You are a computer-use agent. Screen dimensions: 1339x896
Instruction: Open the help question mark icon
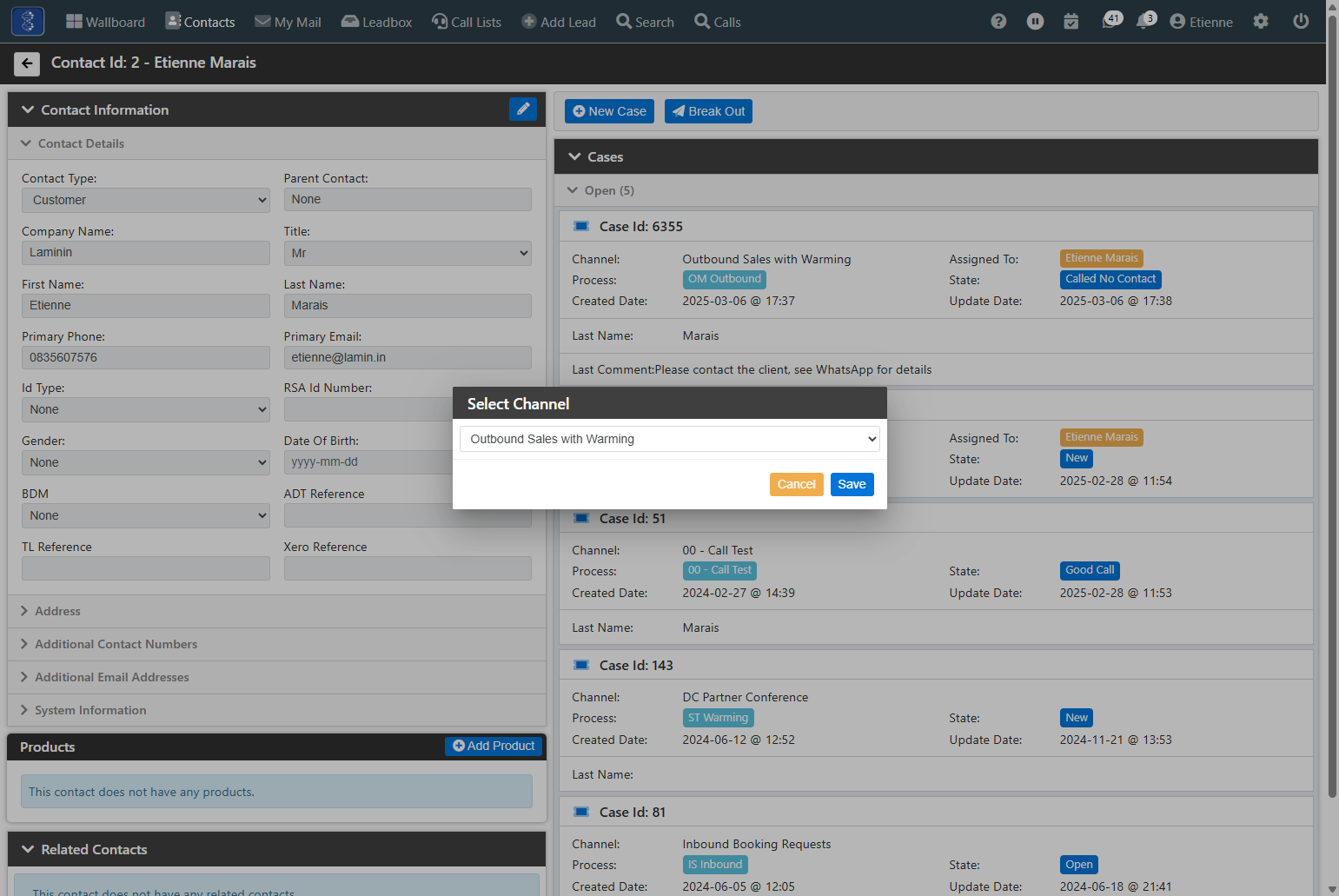point(998,22)
